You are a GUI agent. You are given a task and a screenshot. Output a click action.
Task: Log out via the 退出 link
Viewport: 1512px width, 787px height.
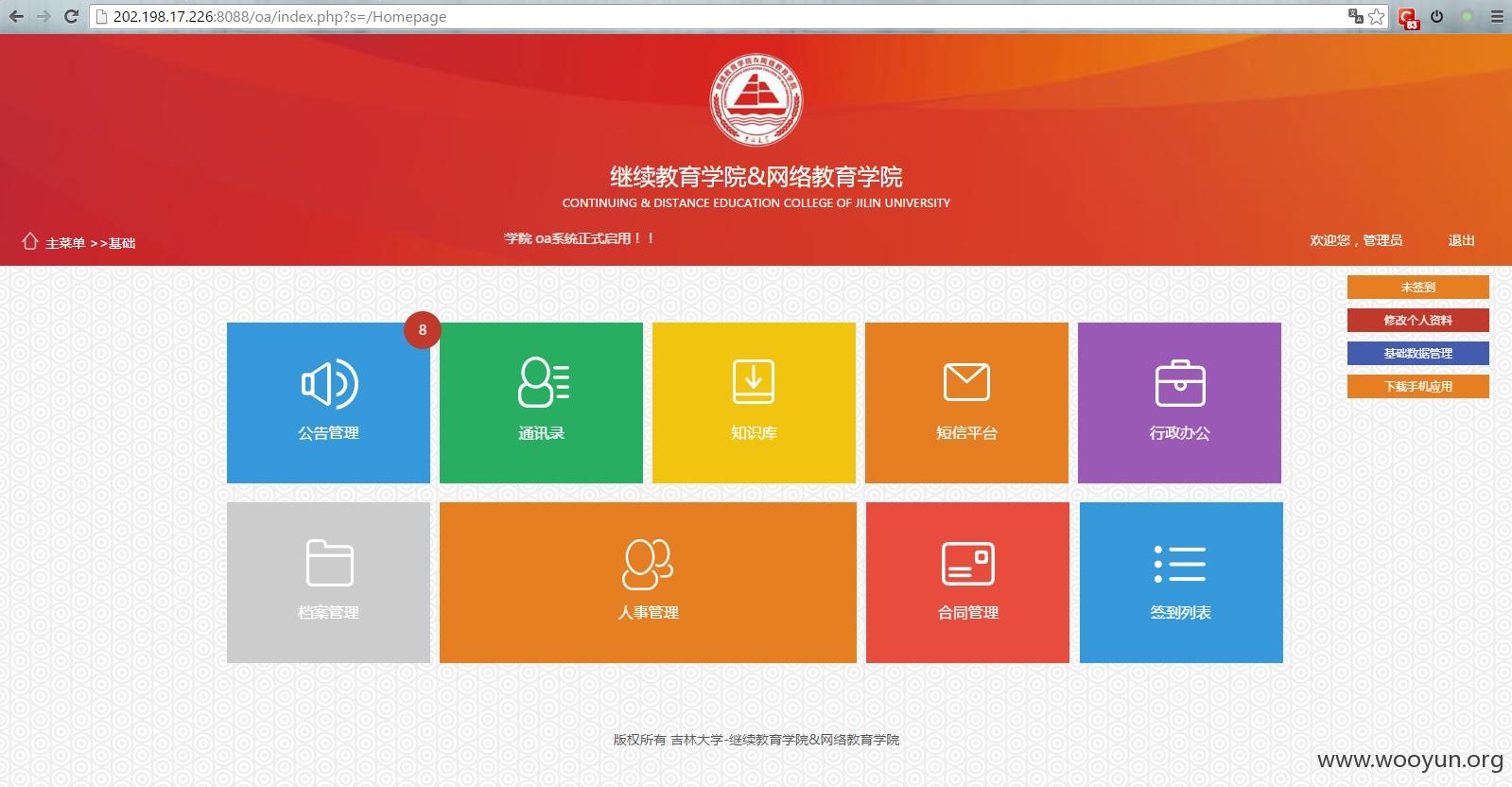click(x=1461, y=240)
